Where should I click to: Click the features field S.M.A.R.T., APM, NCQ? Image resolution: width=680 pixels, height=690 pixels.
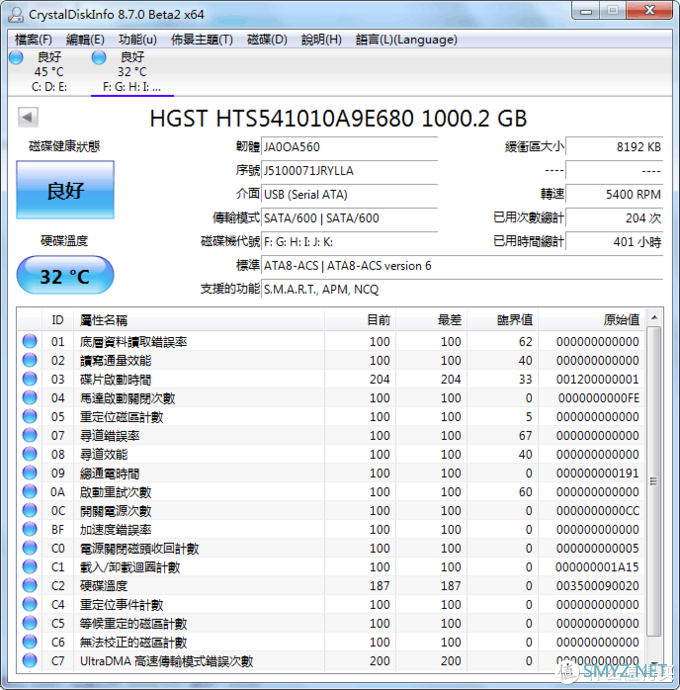(x=462, y=290)
